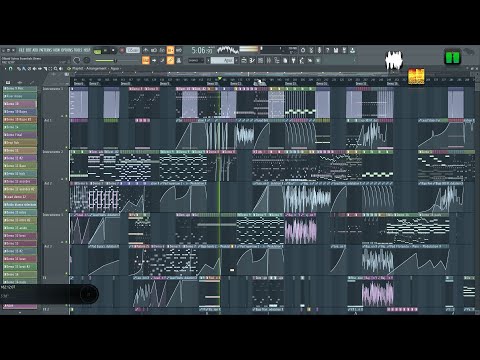The width and height of the screenshot is (480, 360).
Task: Toggle the recording countdown icon
Action: pyautogui.click(x=162, y=50)
